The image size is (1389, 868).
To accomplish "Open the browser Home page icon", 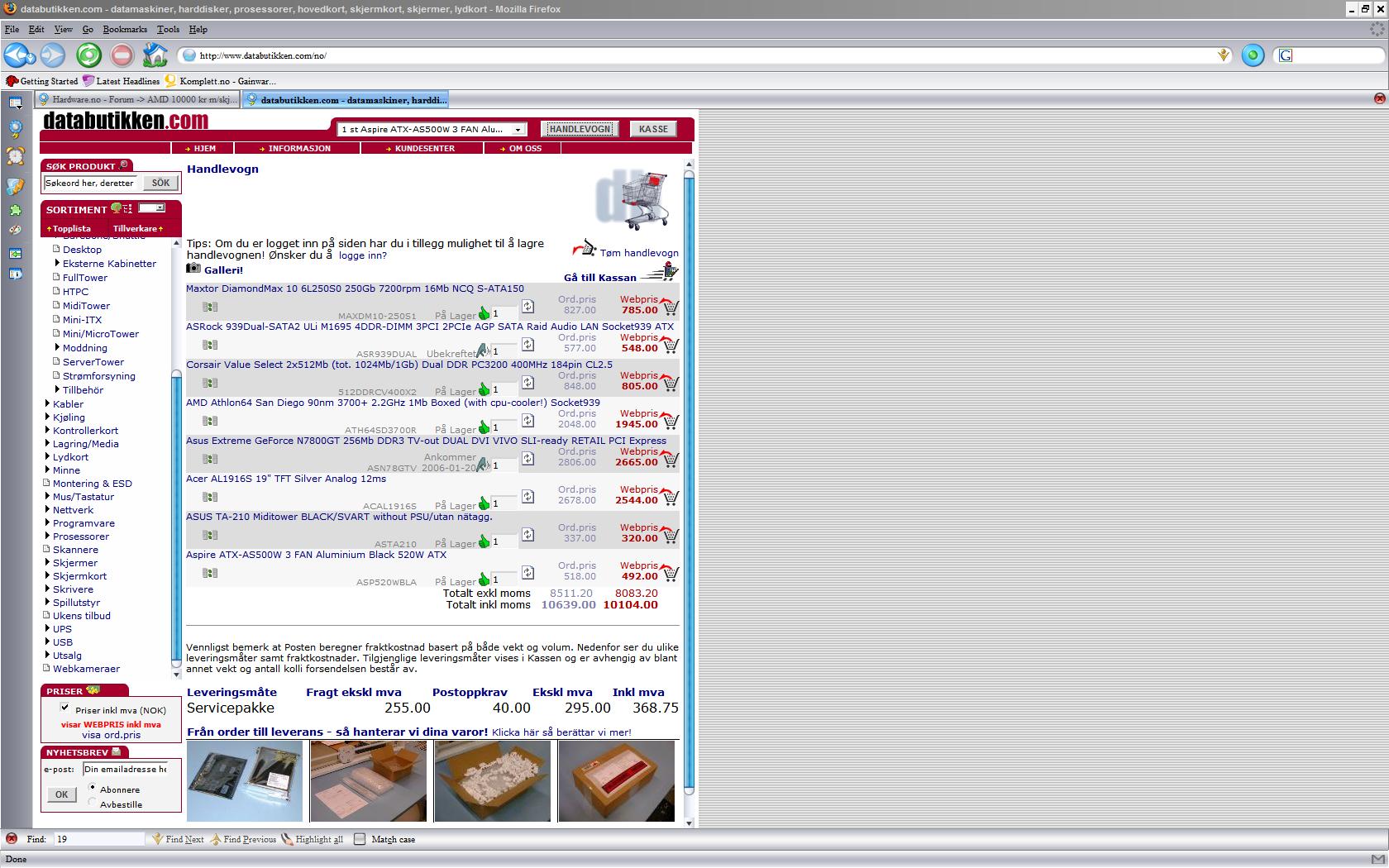I will (x=155, y=55).
